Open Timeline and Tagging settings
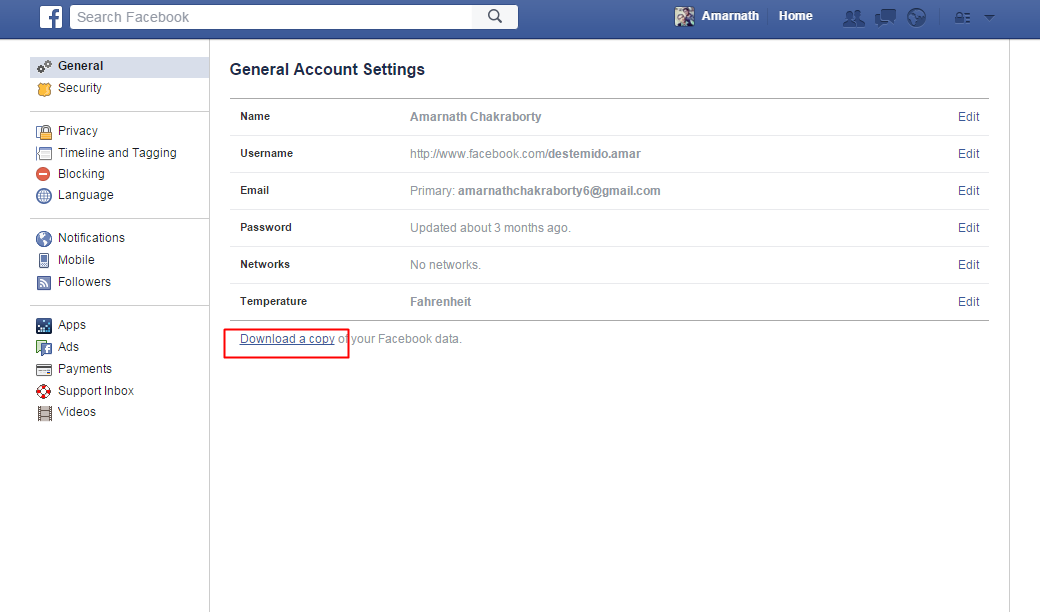 coord(117,153)
